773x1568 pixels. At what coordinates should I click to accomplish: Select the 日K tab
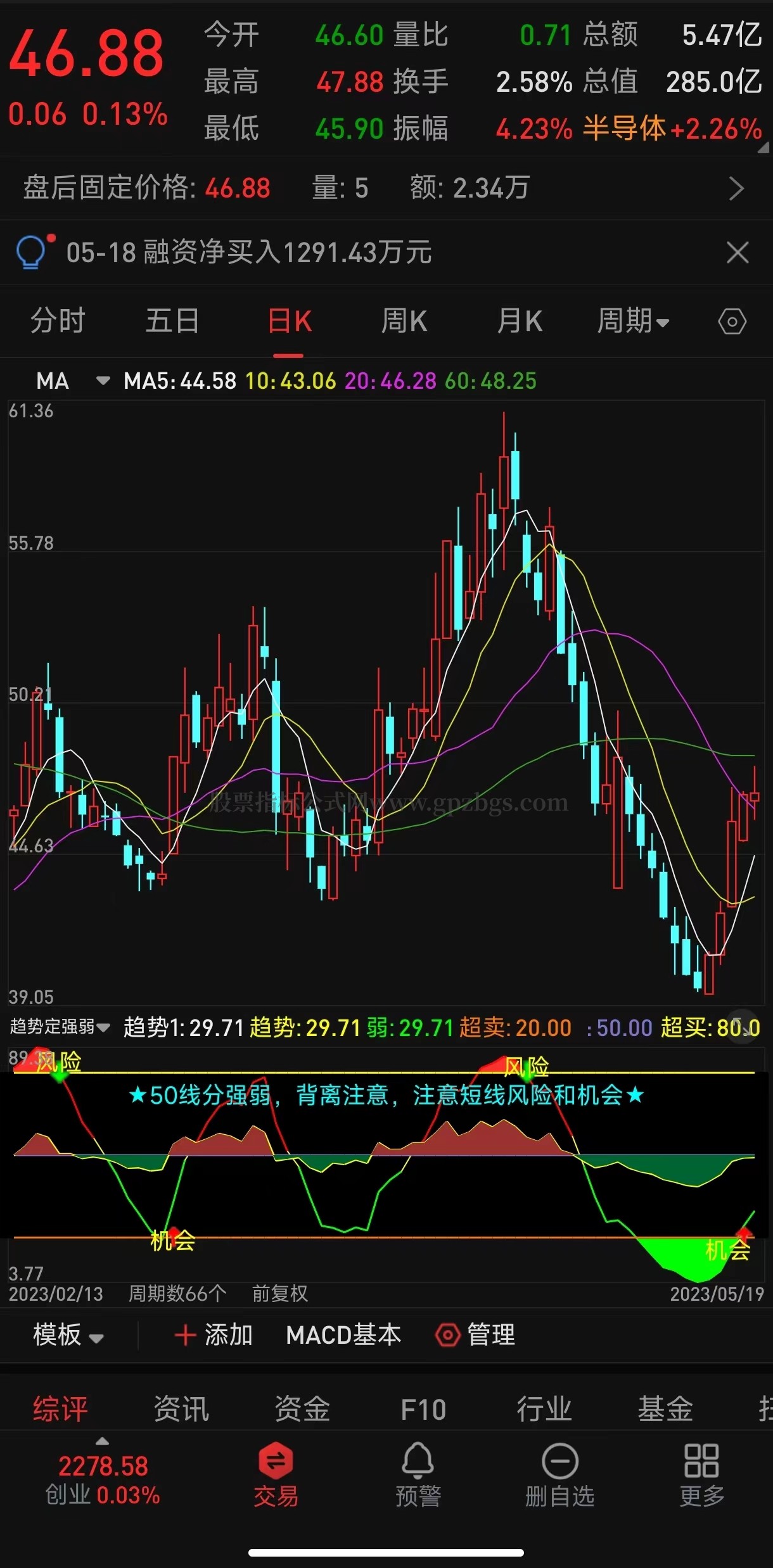pyautogui.click(x=290, y=321)
